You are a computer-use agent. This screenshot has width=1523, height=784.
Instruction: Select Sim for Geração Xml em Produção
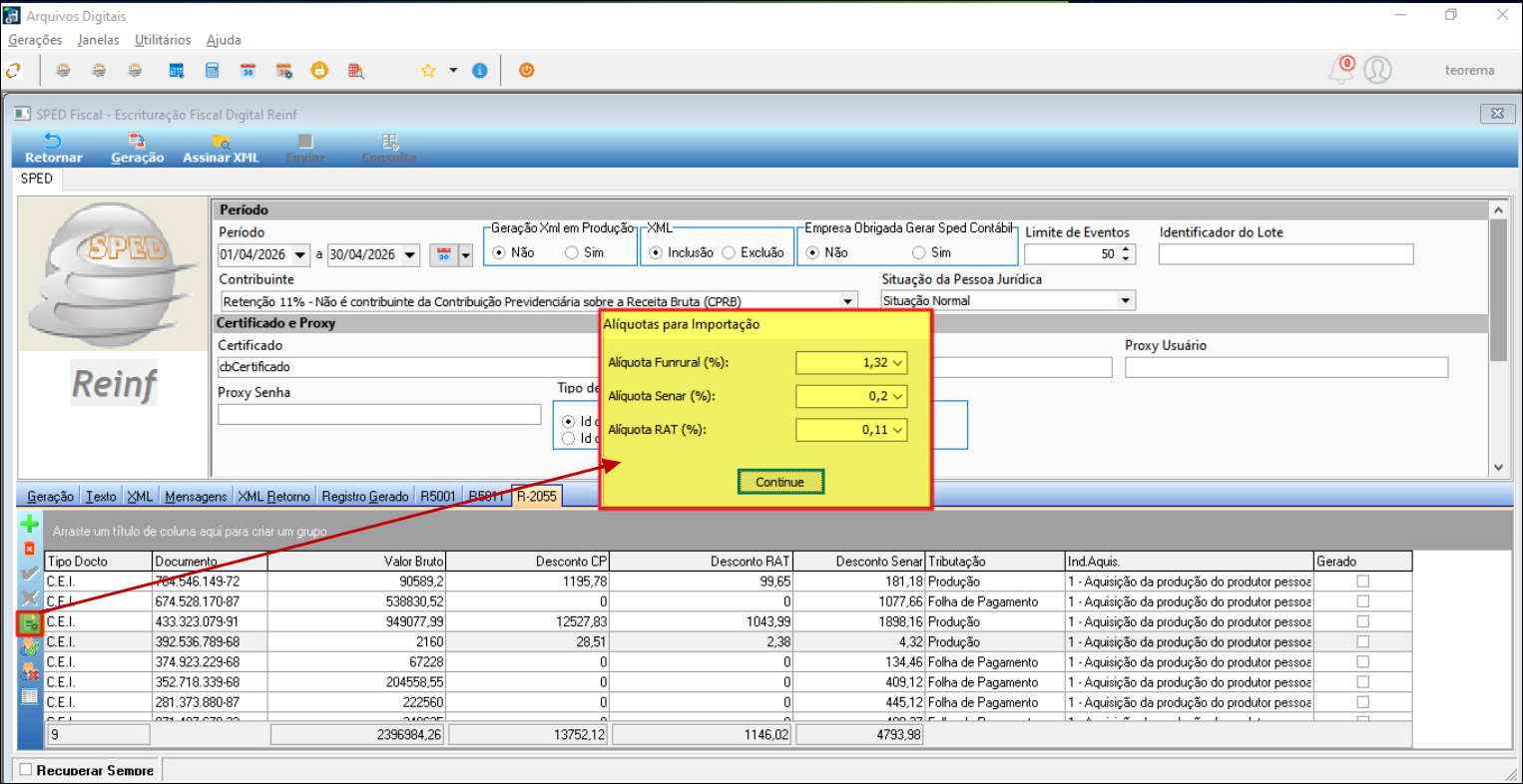572,253
